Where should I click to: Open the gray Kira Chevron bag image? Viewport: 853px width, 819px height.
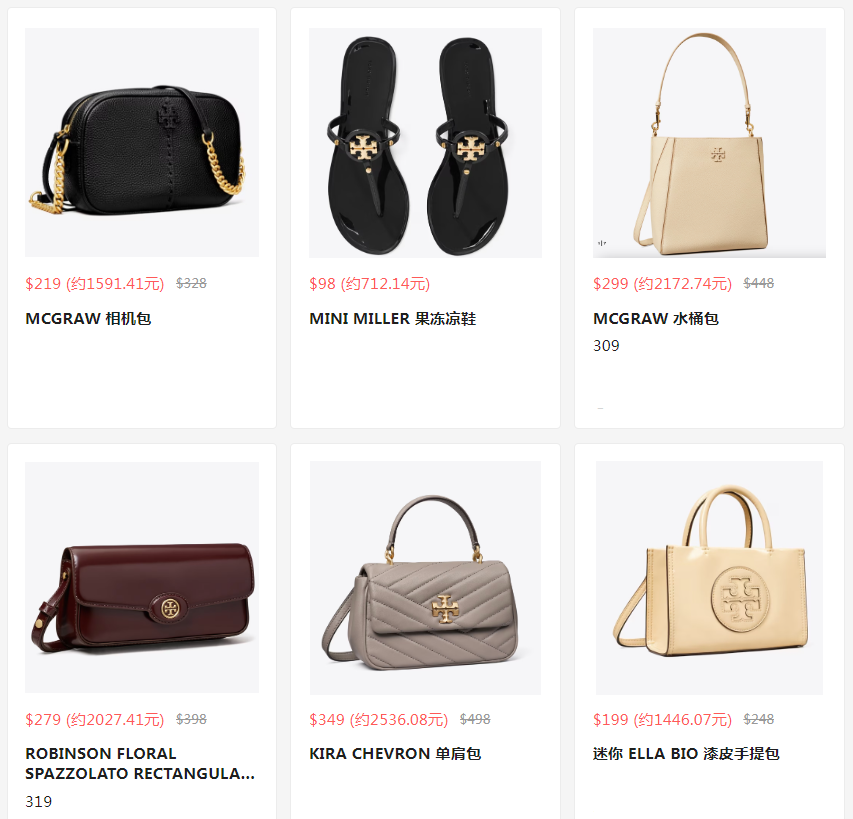425,578
